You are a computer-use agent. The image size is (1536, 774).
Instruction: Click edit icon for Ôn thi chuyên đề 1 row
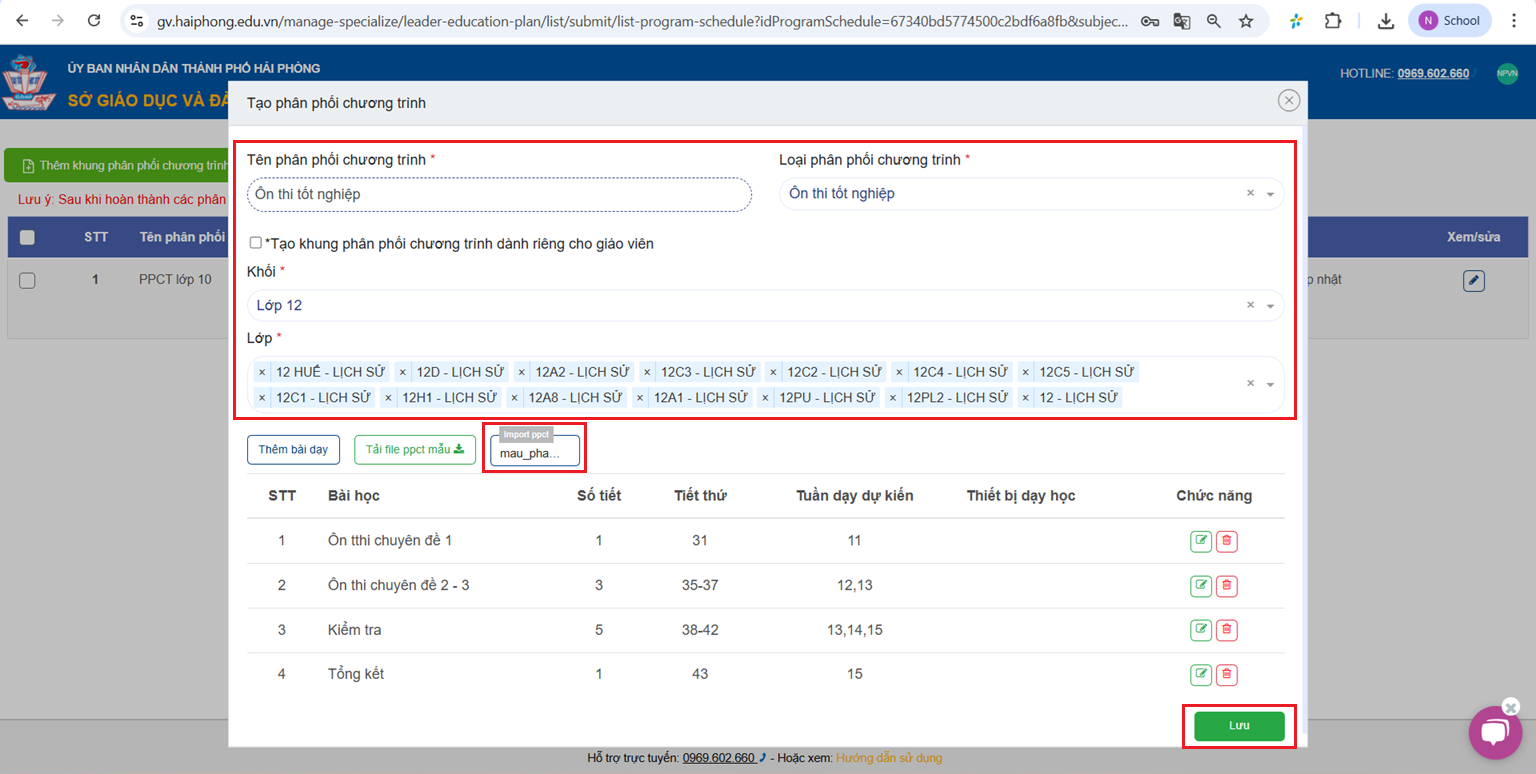pos(1200,541)
